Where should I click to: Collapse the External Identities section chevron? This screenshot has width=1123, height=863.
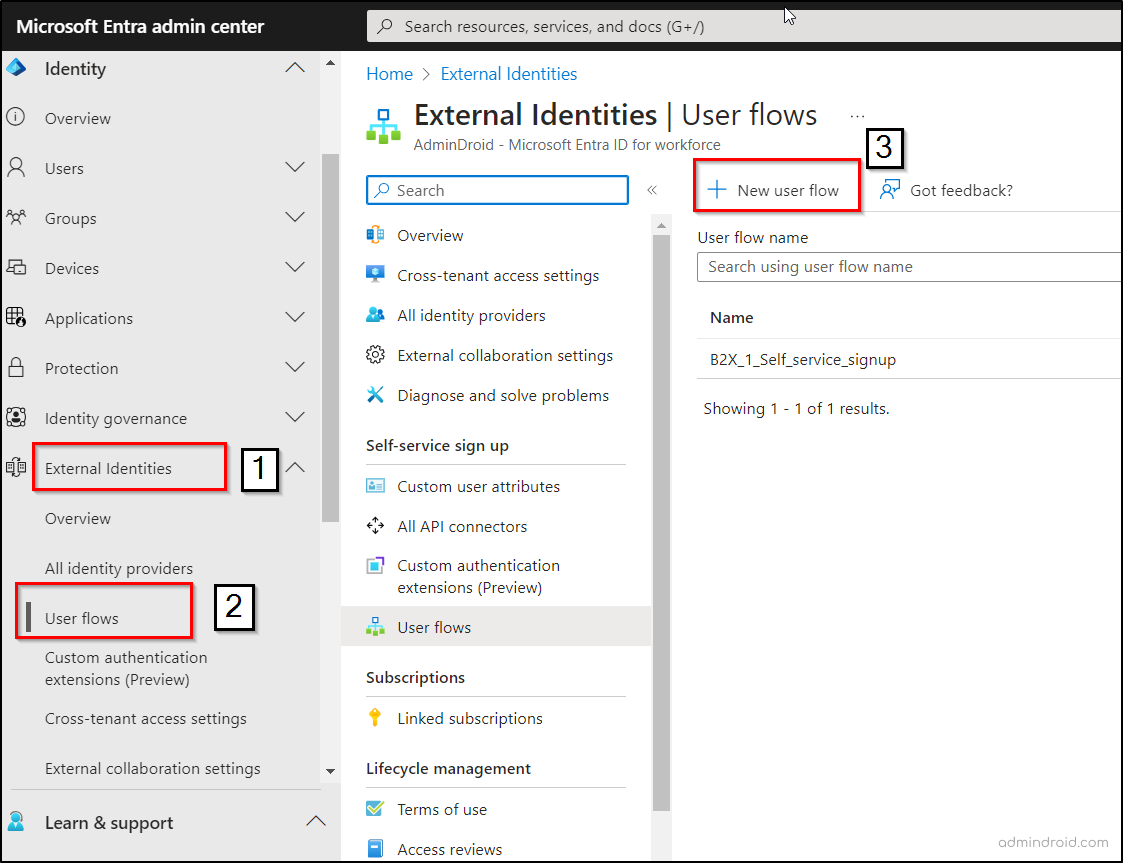[x=295, y=467]
